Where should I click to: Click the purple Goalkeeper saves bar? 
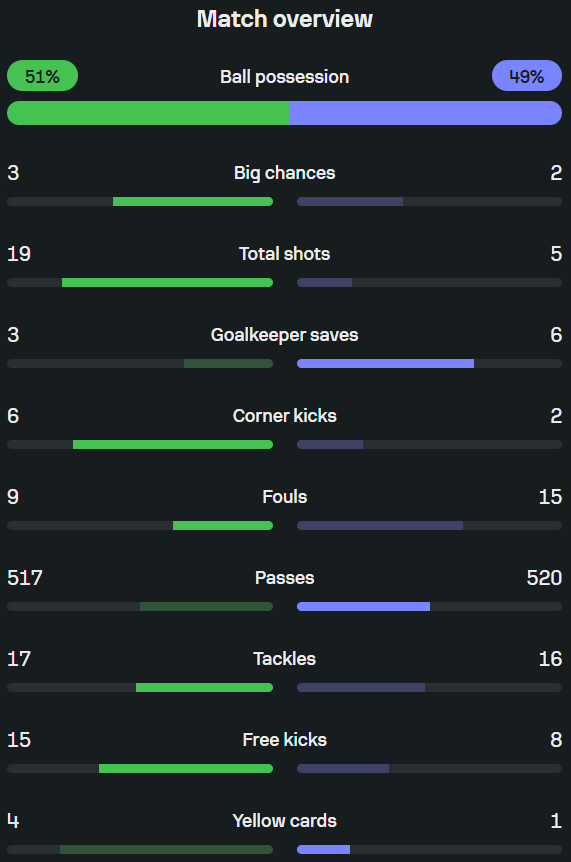coord(385,363)
